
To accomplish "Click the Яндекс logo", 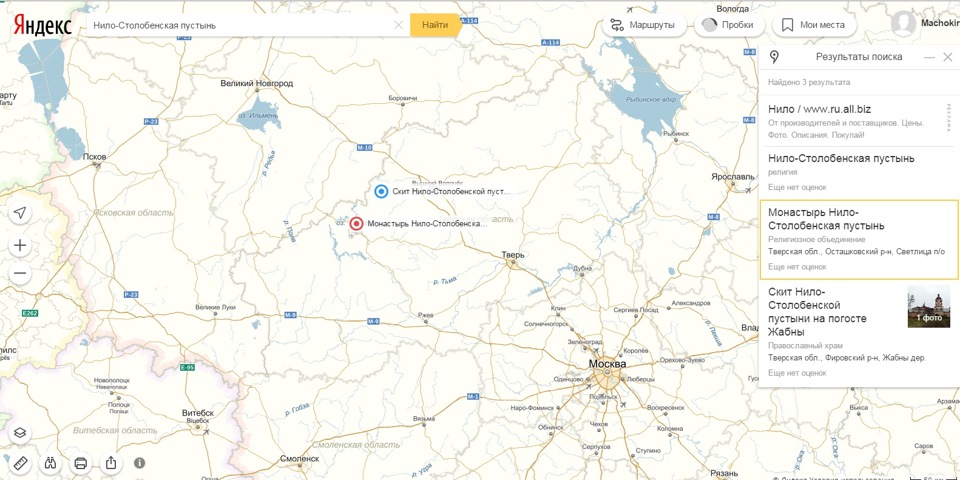I will pos(43,25).
